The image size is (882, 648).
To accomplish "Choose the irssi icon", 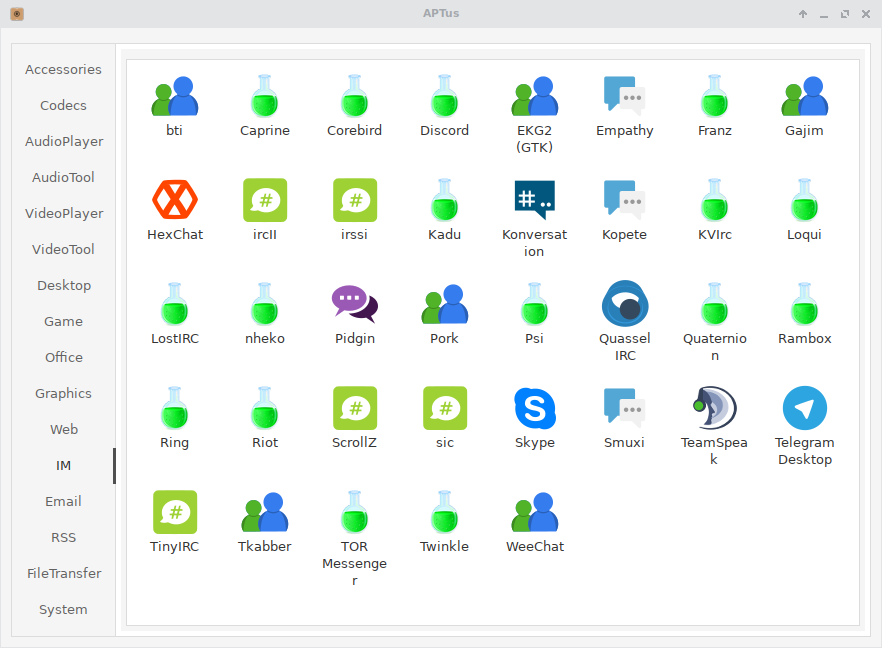I will point(354,200).
